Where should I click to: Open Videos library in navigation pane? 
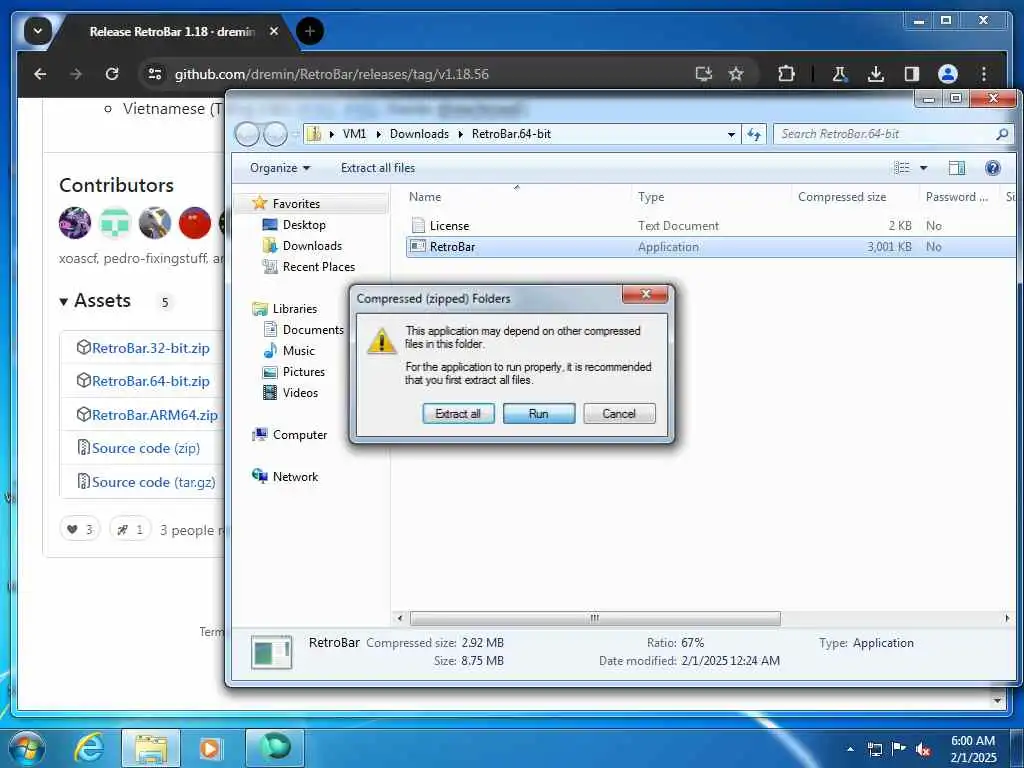tap(300, 392)
